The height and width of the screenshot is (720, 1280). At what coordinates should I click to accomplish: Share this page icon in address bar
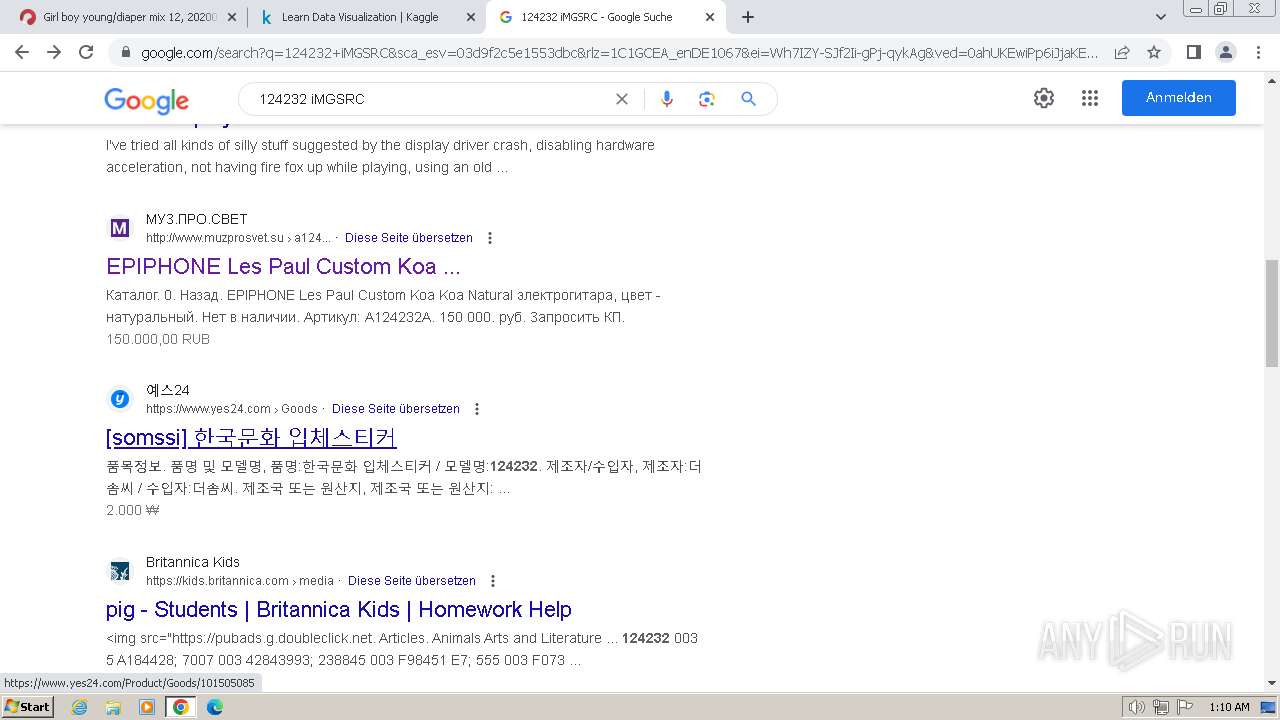1122,52
